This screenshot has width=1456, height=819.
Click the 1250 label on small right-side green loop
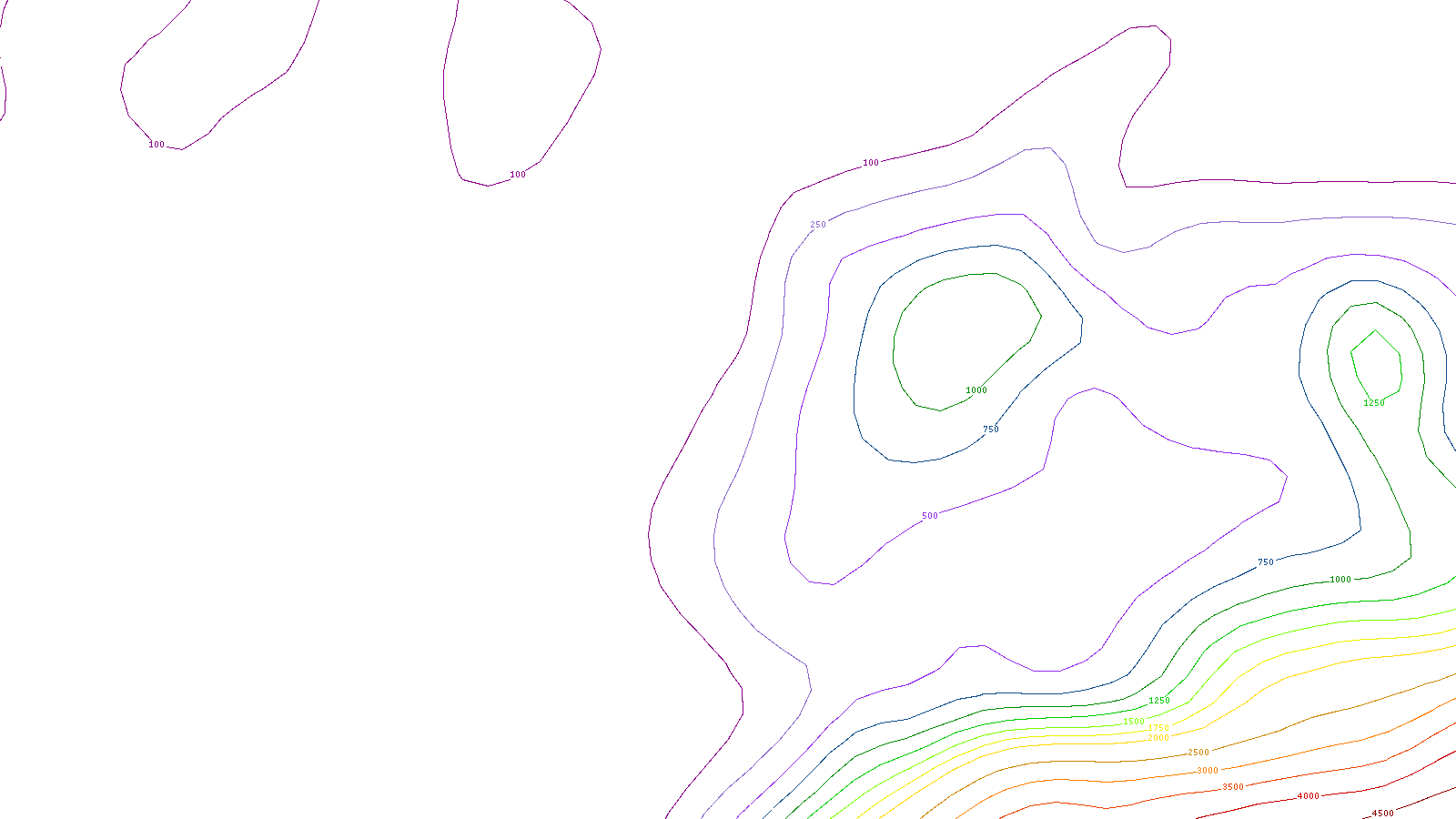1374,403
